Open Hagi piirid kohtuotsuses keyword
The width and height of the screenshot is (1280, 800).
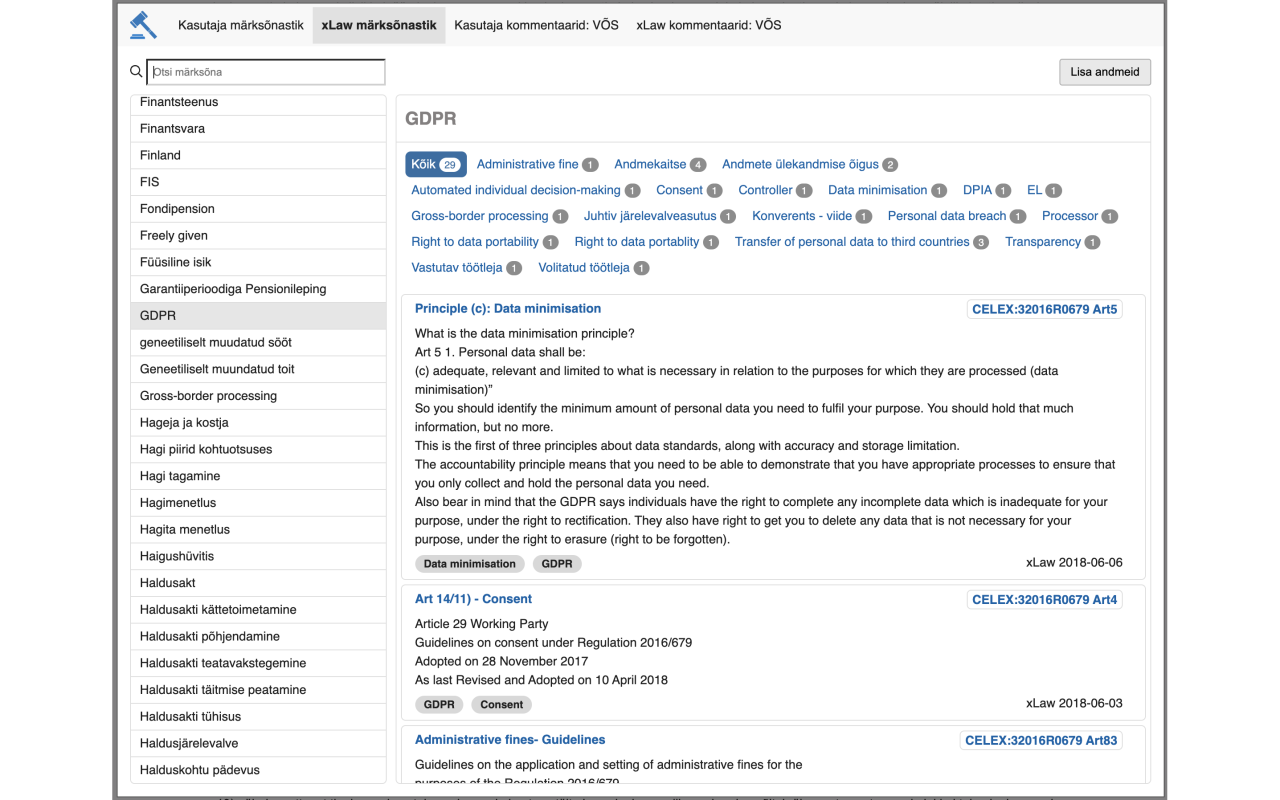point(258,449)
